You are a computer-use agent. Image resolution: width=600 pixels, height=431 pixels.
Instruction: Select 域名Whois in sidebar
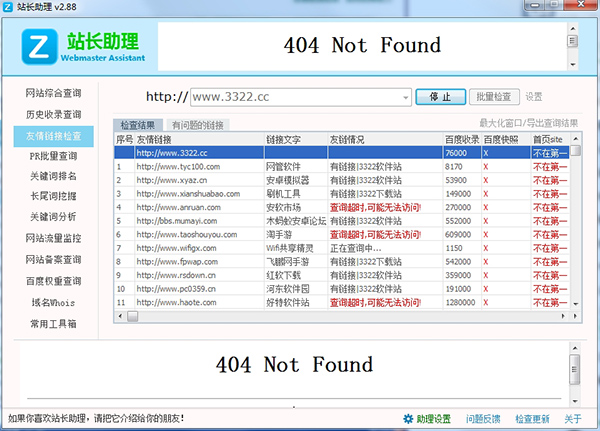(54, 303)
